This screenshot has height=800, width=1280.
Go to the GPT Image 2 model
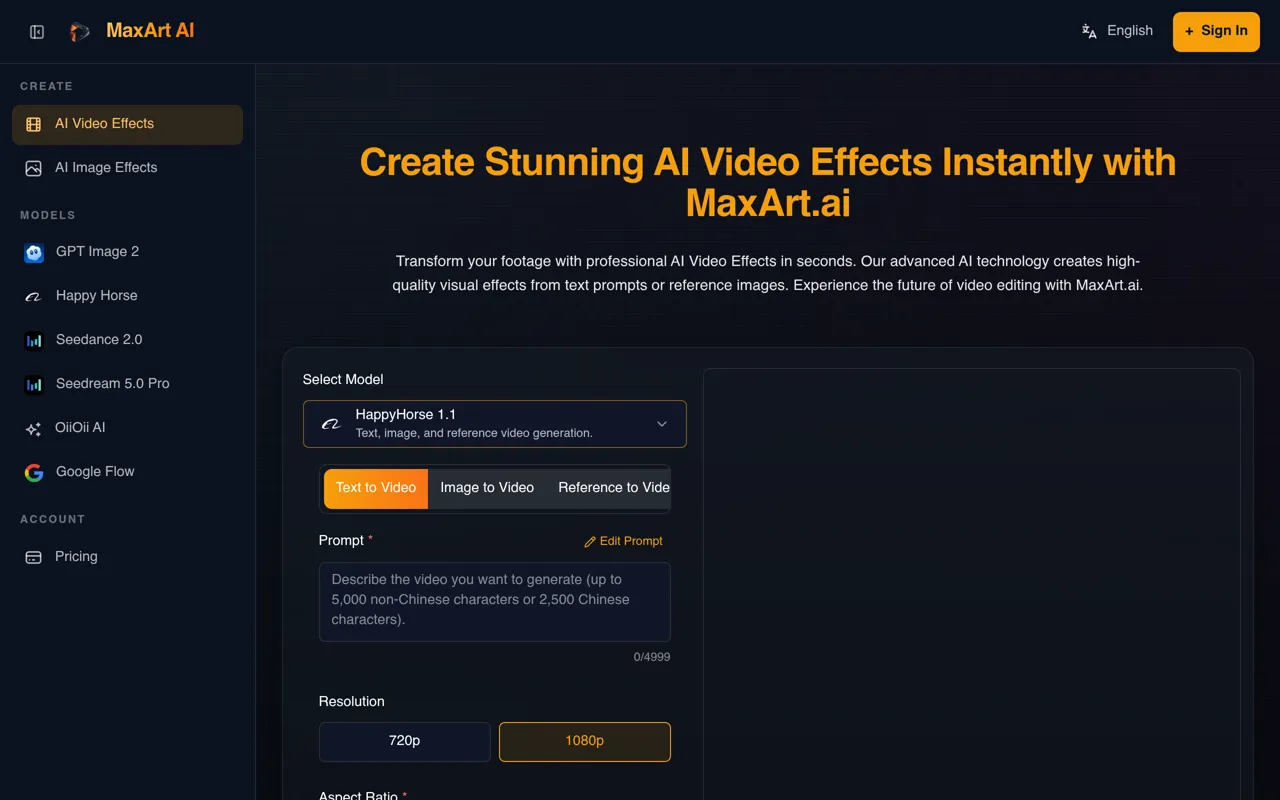(127, 252)
